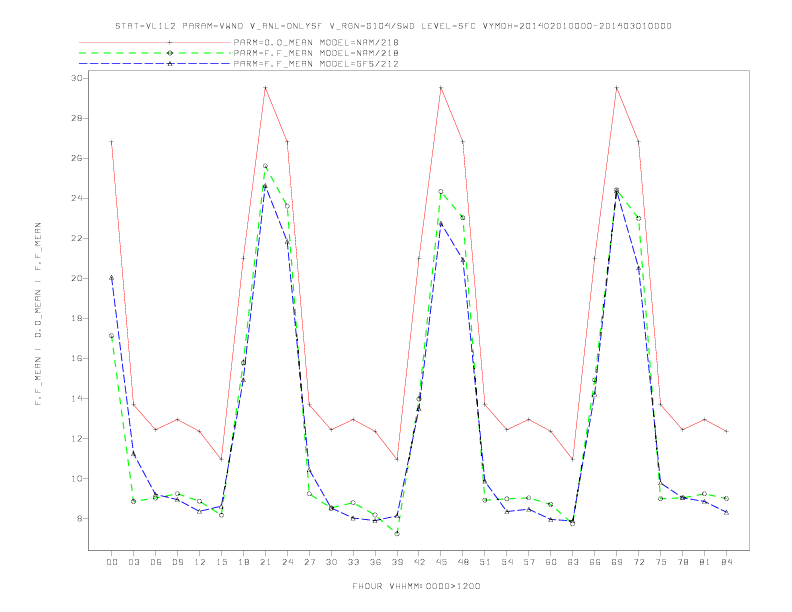This screenshot has width=792, height=612.
Task: Select blue triangle data point at hour 45
Action: click(441, 224)
